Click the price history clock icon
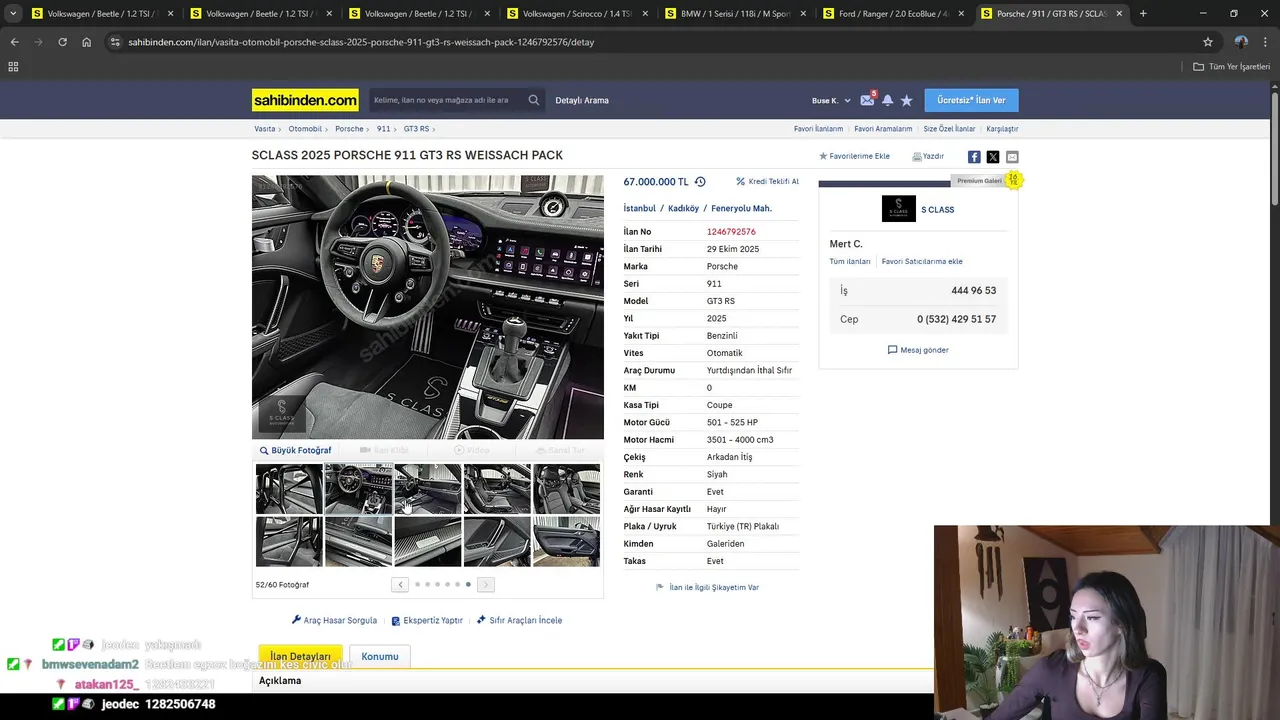The width and height of the screenshot is (1280, 720). (700, 182)
